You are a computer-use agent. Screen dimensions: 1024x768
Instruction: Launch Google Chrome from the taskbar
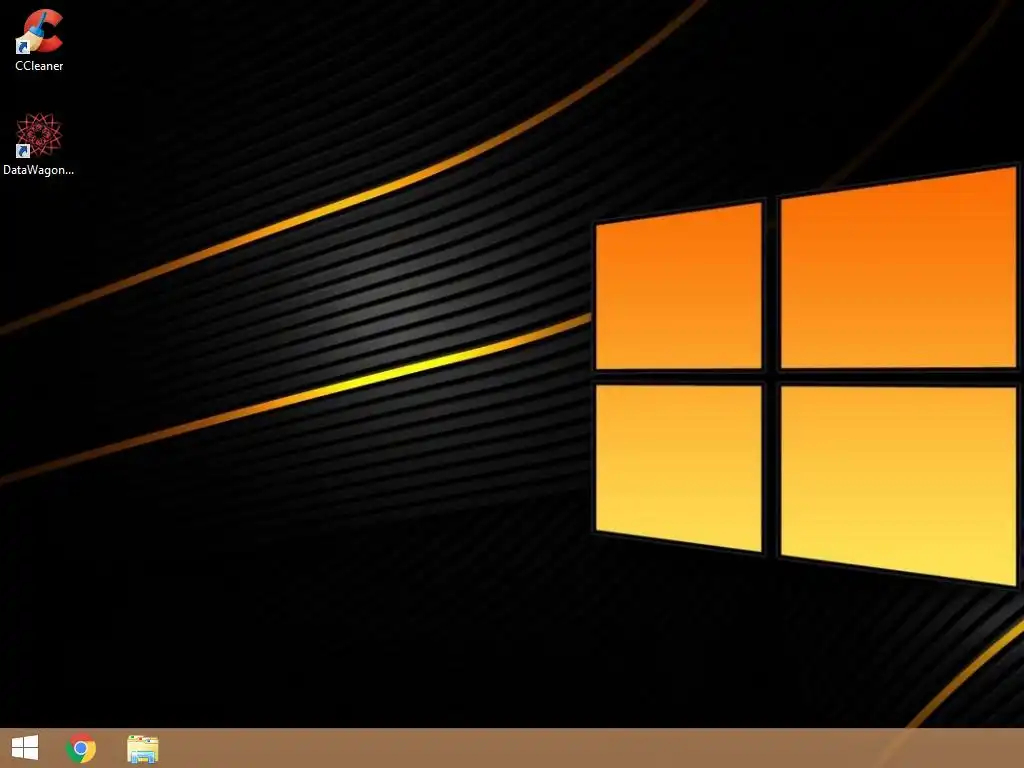coord(81,748)
